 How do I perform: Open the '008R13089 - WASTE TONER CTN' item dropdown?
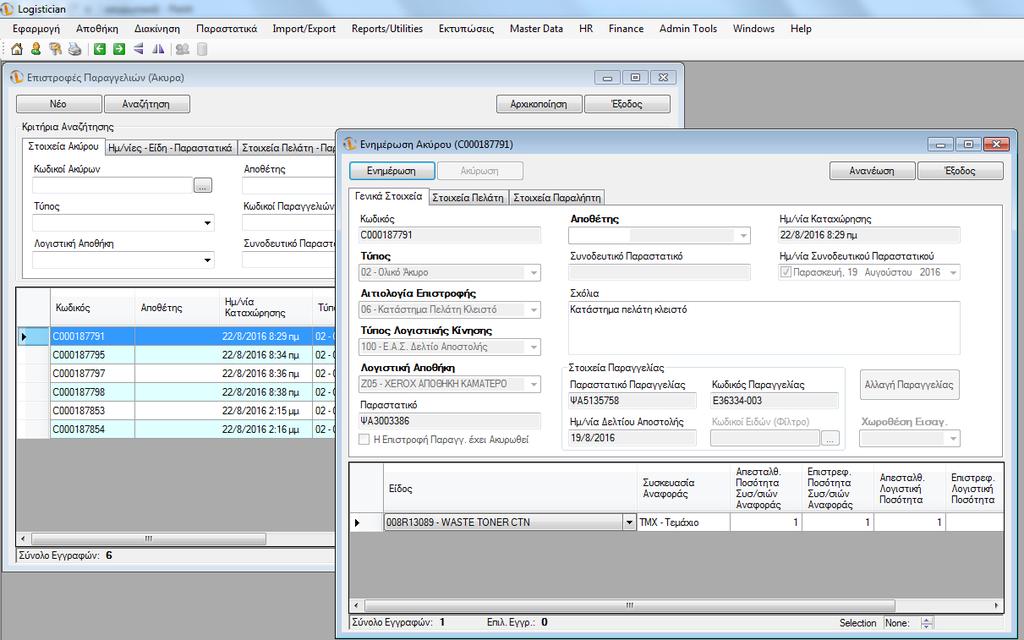point(629,522)
